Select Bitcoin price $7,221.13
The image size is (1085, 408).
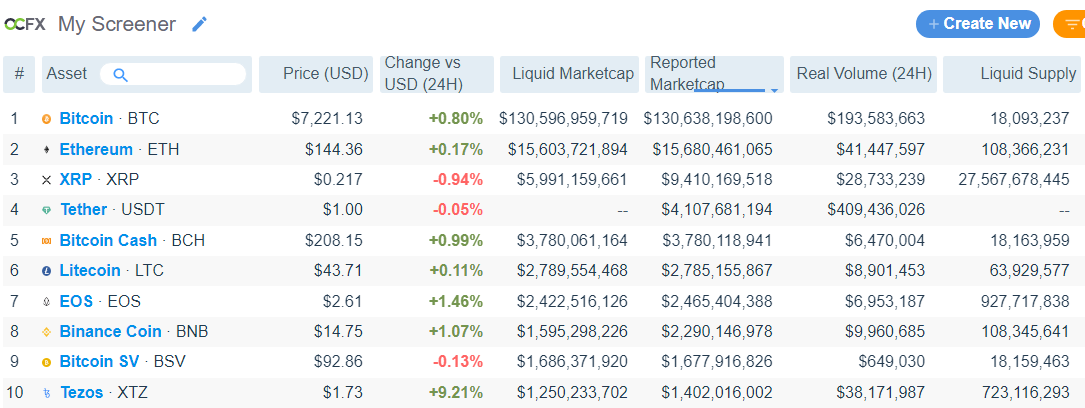tap(327, 118)
